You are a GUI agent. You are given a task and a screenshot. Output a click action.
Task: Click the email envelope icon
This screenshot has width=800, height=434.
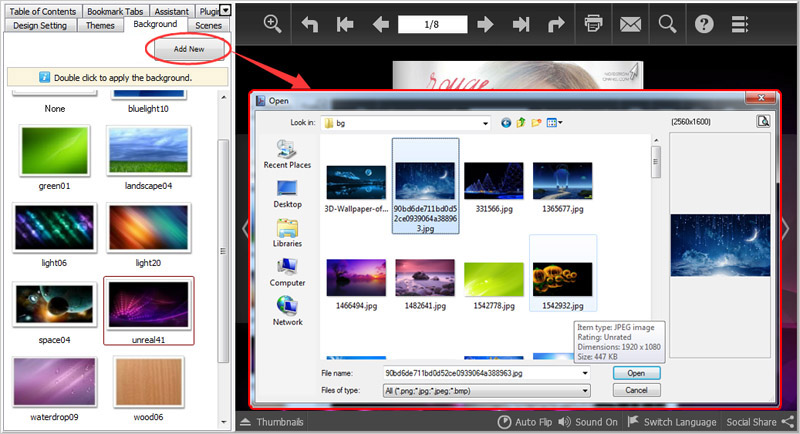click(629, 23)
